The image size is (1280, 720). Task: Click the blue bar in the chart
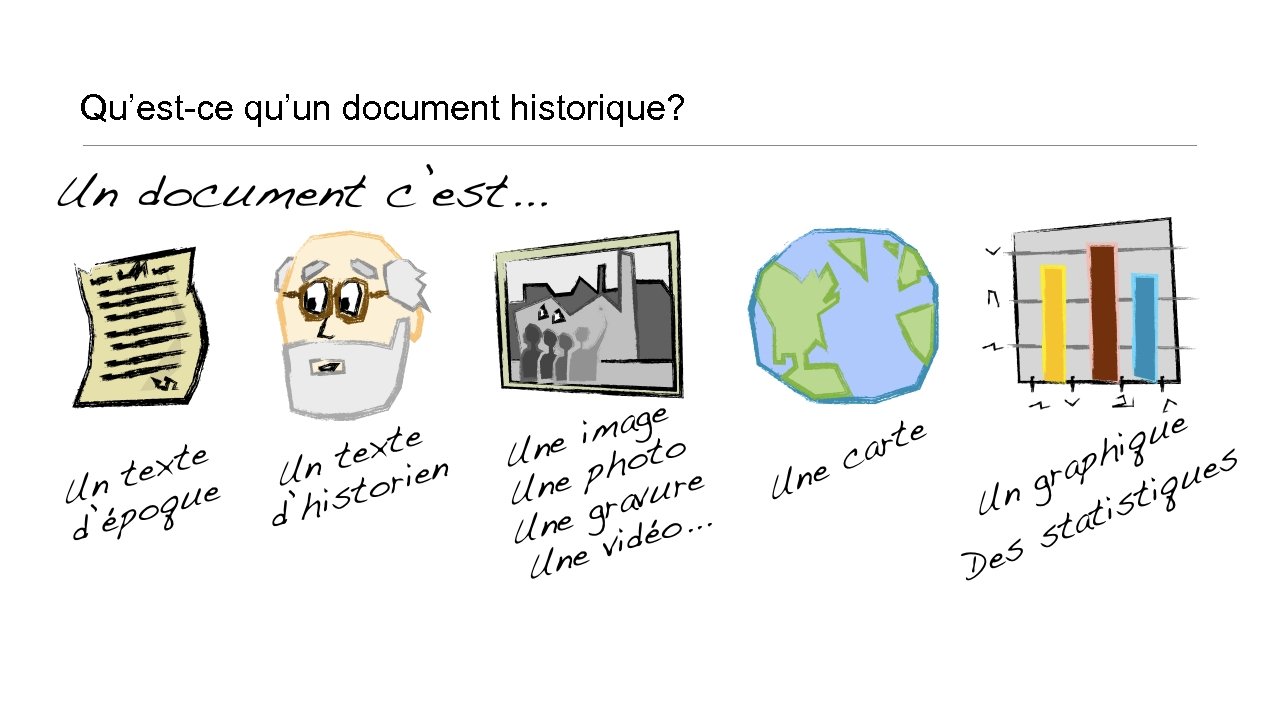(1145, 327)
